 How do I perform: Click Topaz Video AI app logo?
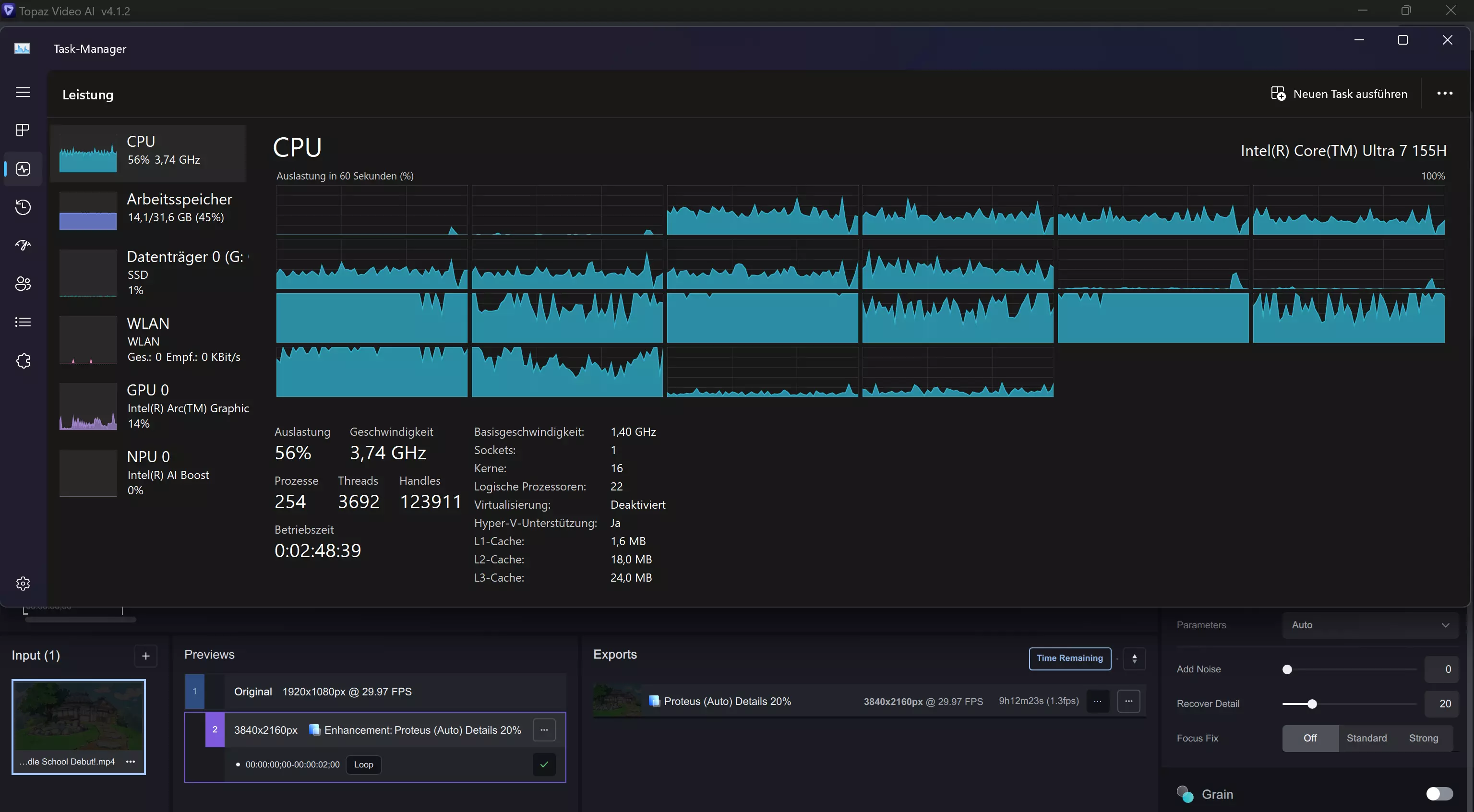point(9,10)
